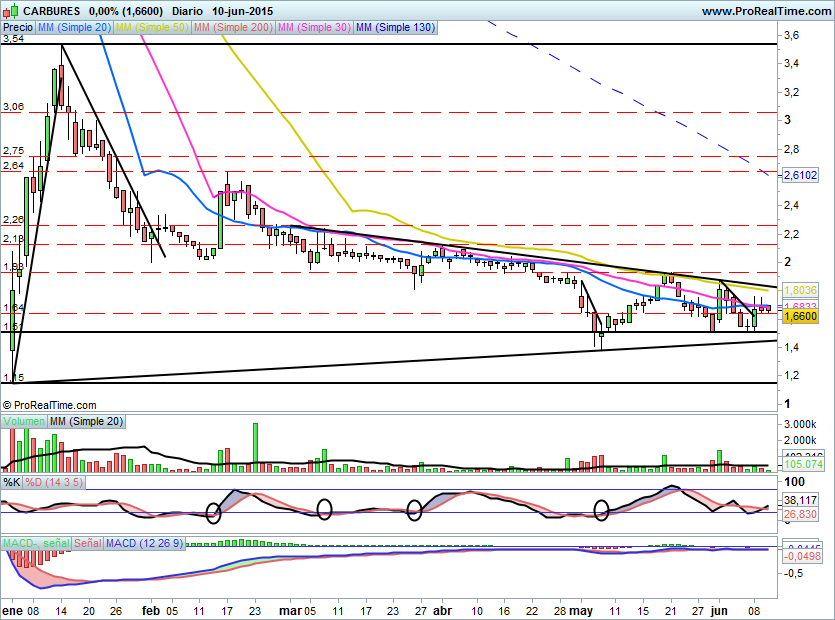
Task: Click the 1,8036 moving average price tag
Action: tap(800, 289)
